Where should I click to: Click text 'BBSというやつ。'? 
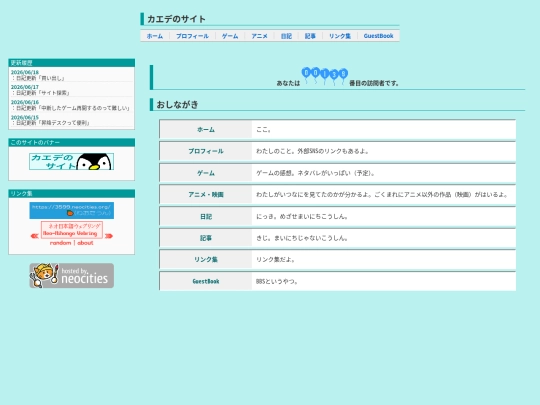277,281
